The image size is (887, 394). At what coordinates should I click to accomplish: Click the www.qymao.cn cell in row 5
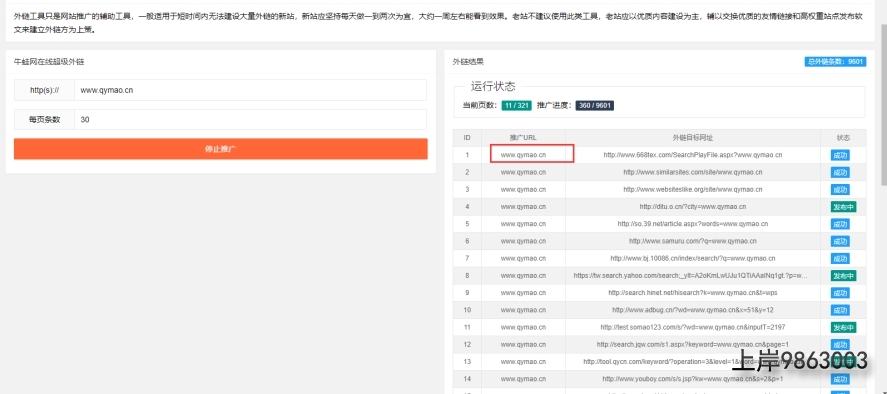pyautogui.click(x=523, y=224)
